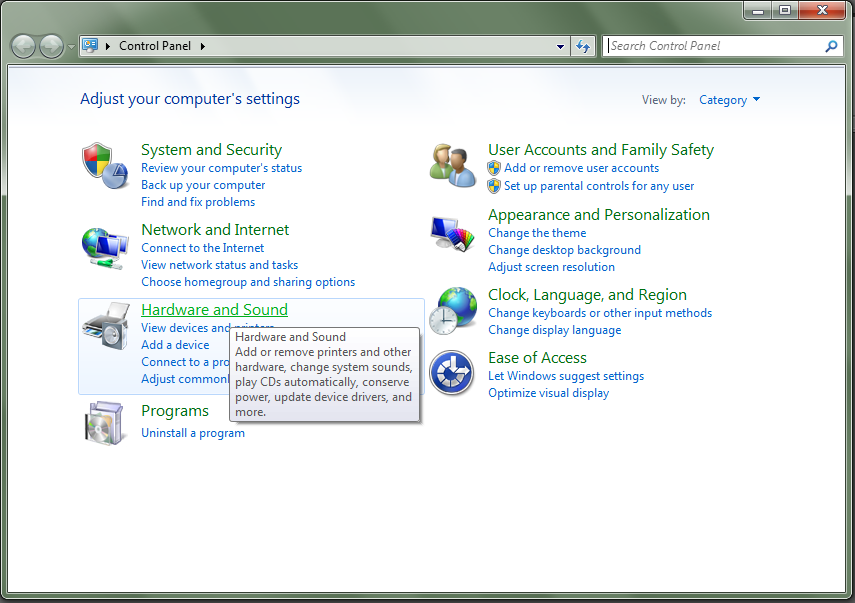This screenshot has height=603, width=855.
Task: Click the refresh icon beside the address bar
Action: tap(583, 46)
